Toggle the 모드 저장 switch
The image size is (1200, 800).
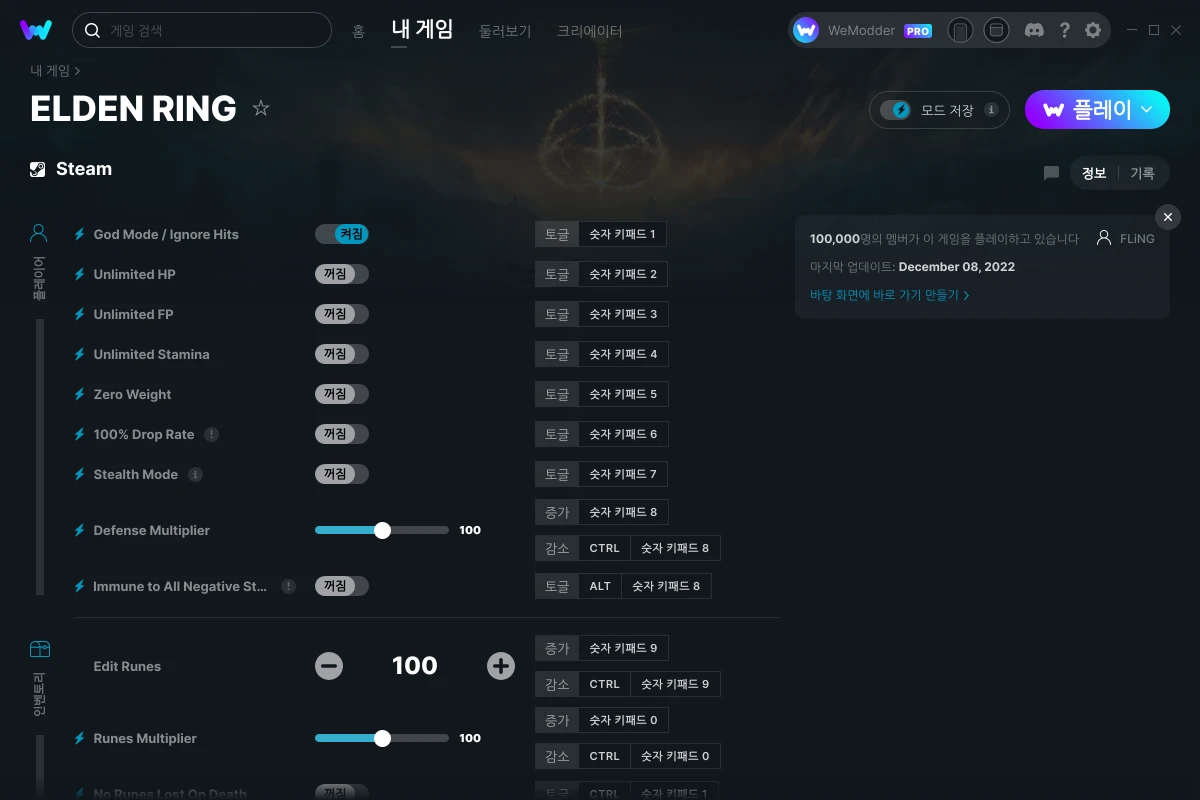tap(896, 110)
